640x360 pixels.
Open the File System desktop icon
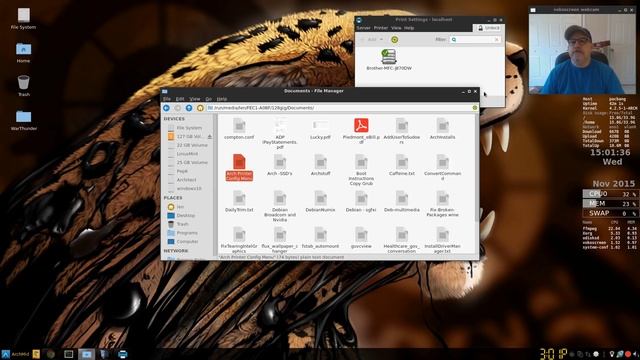23,18
